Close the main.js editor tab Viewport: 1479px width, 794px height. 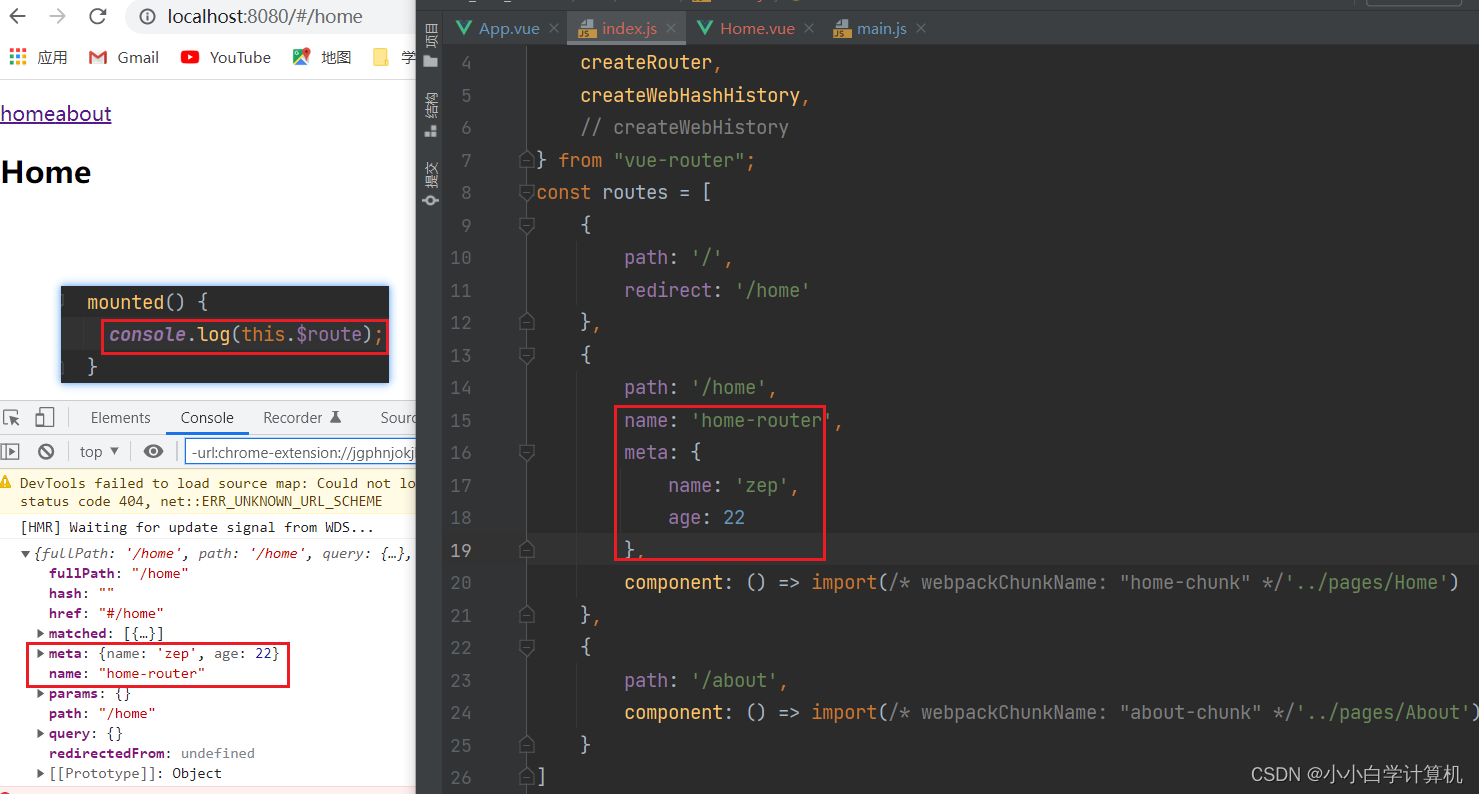tap(921, 28)
